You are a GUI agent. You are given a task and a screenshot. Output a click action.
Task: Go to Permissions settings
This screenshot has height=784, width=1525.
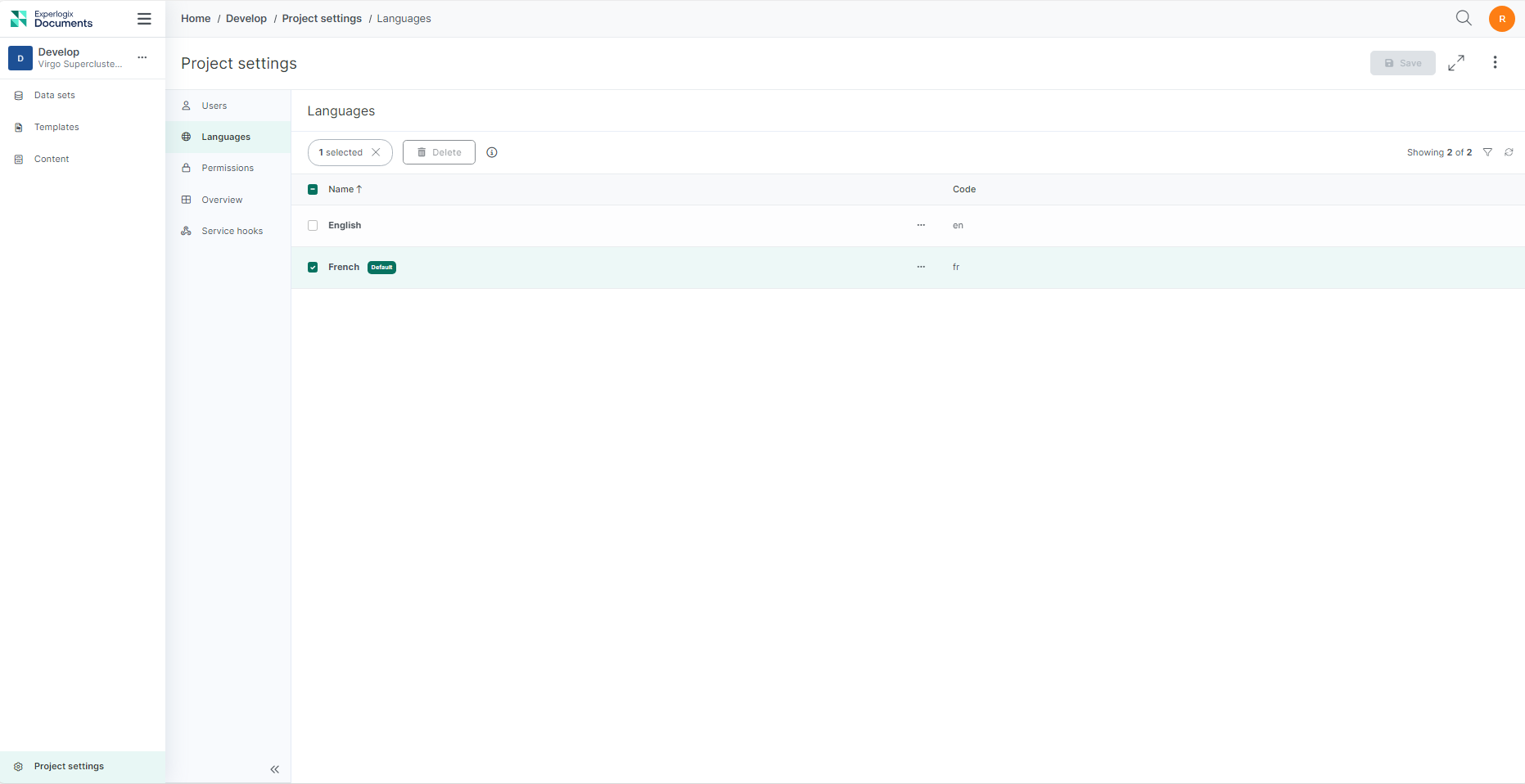coord(228,169)
